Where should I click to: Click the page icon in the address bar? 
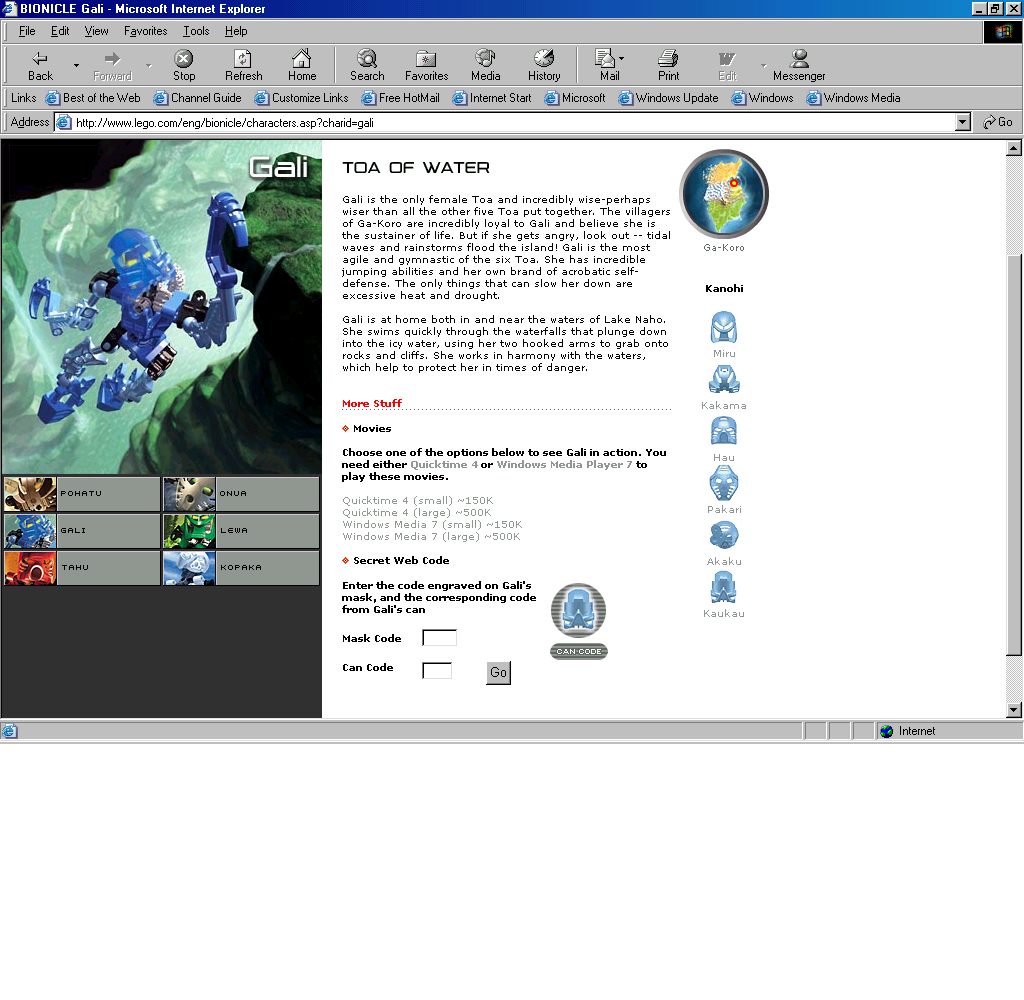coord(63,122)
